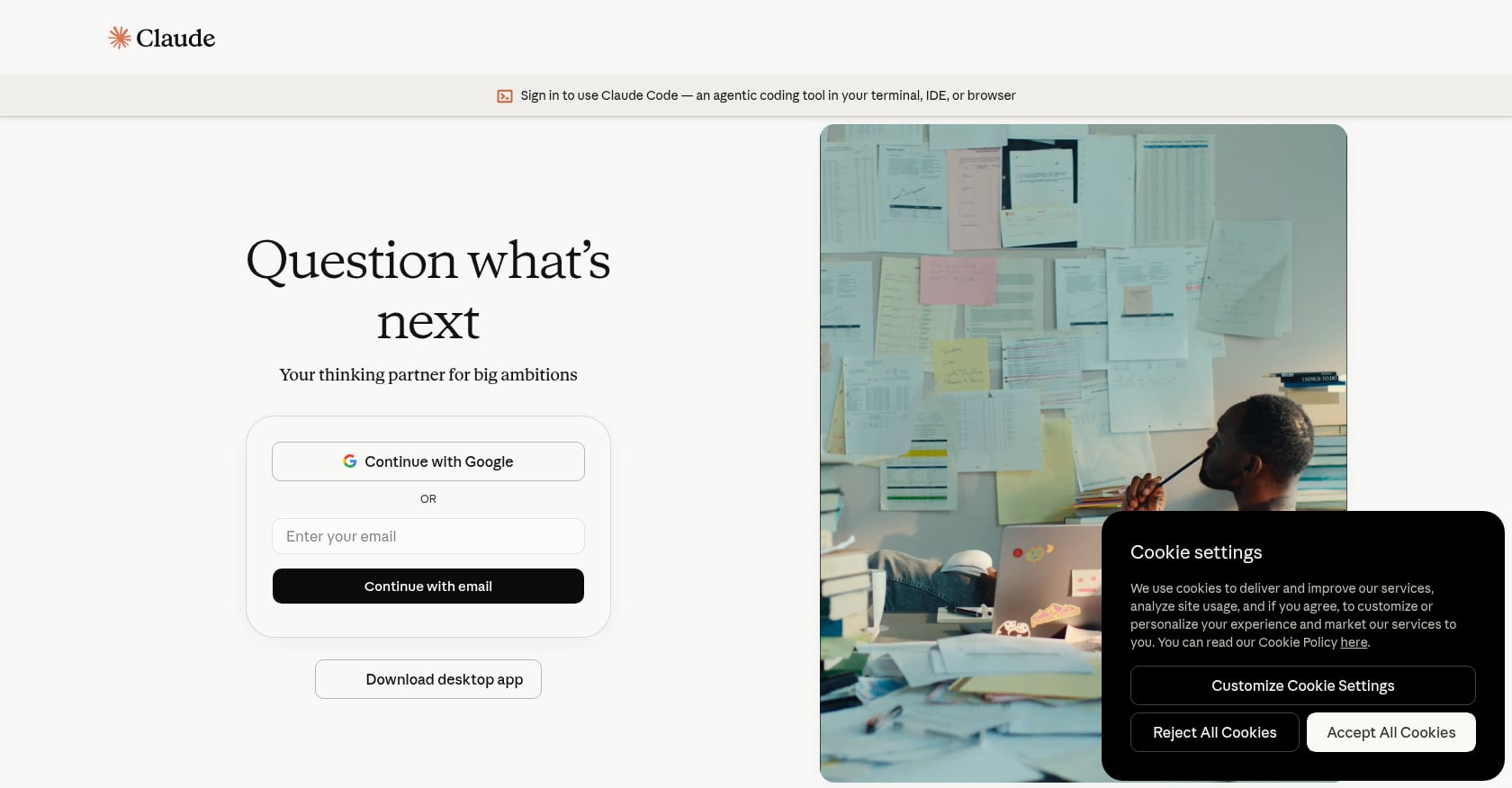Viewport: 1512px width, 788px height.
Task: Click the Google G logo icon
Action: tap(350, 461)
